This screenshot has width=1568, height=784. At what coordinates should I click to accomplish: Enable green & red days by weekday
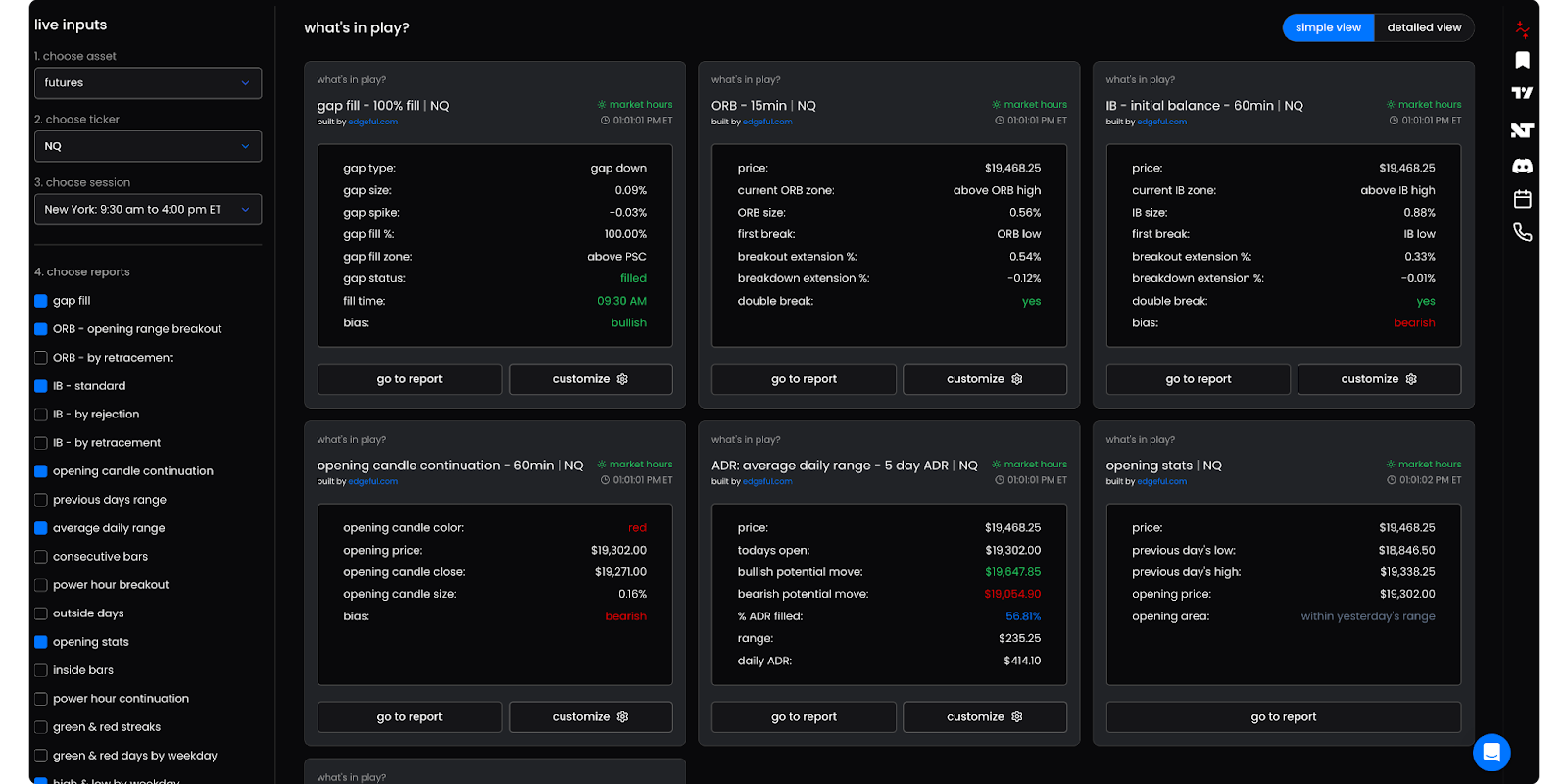(41, 756)
